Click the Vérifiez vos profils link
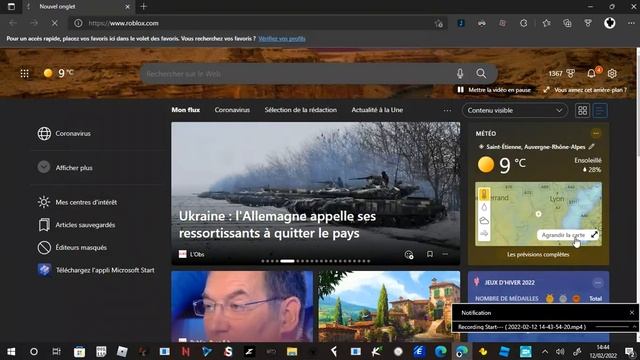The width and height of the screenshot is (640, 360). click(282, 38)
